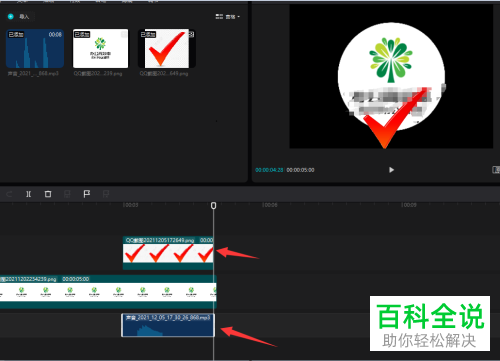Select the split clip tool
The image size is (500, 361).
coord(29,194)
